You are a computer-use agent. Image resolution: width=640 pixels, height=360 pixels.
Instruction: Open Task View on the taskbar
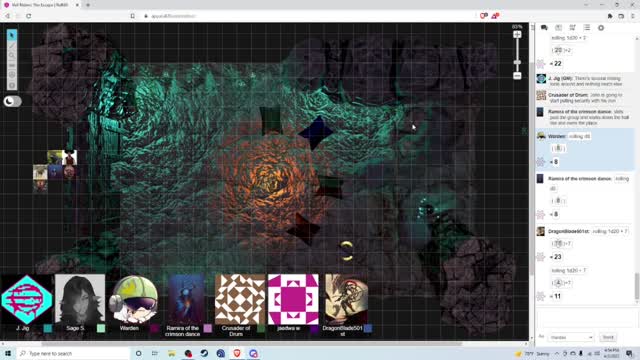[155, 353]
